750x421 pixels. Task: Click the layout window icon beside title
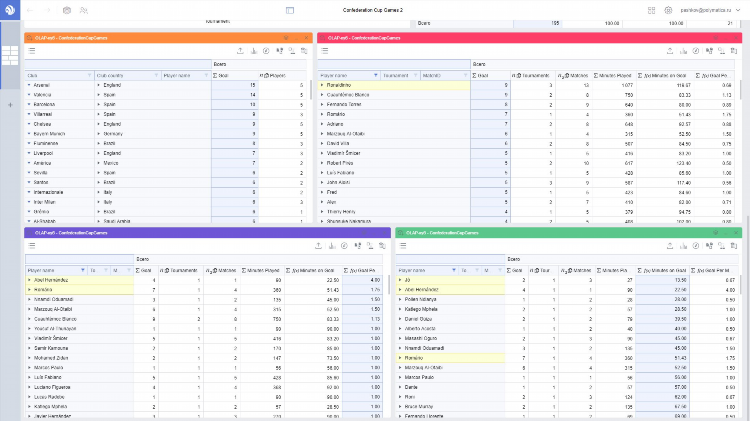click(x=290, y=10)
